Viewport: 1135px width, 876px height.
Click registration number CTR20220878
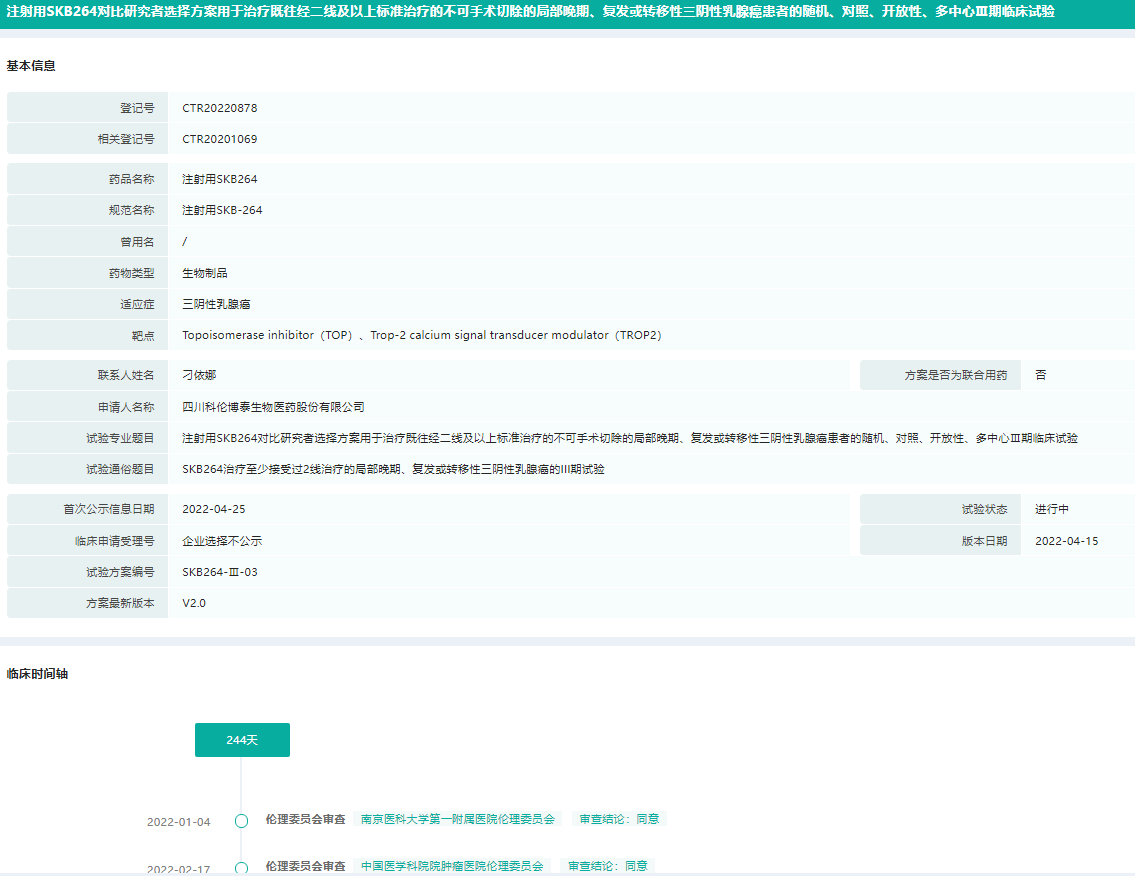point(219,108)
